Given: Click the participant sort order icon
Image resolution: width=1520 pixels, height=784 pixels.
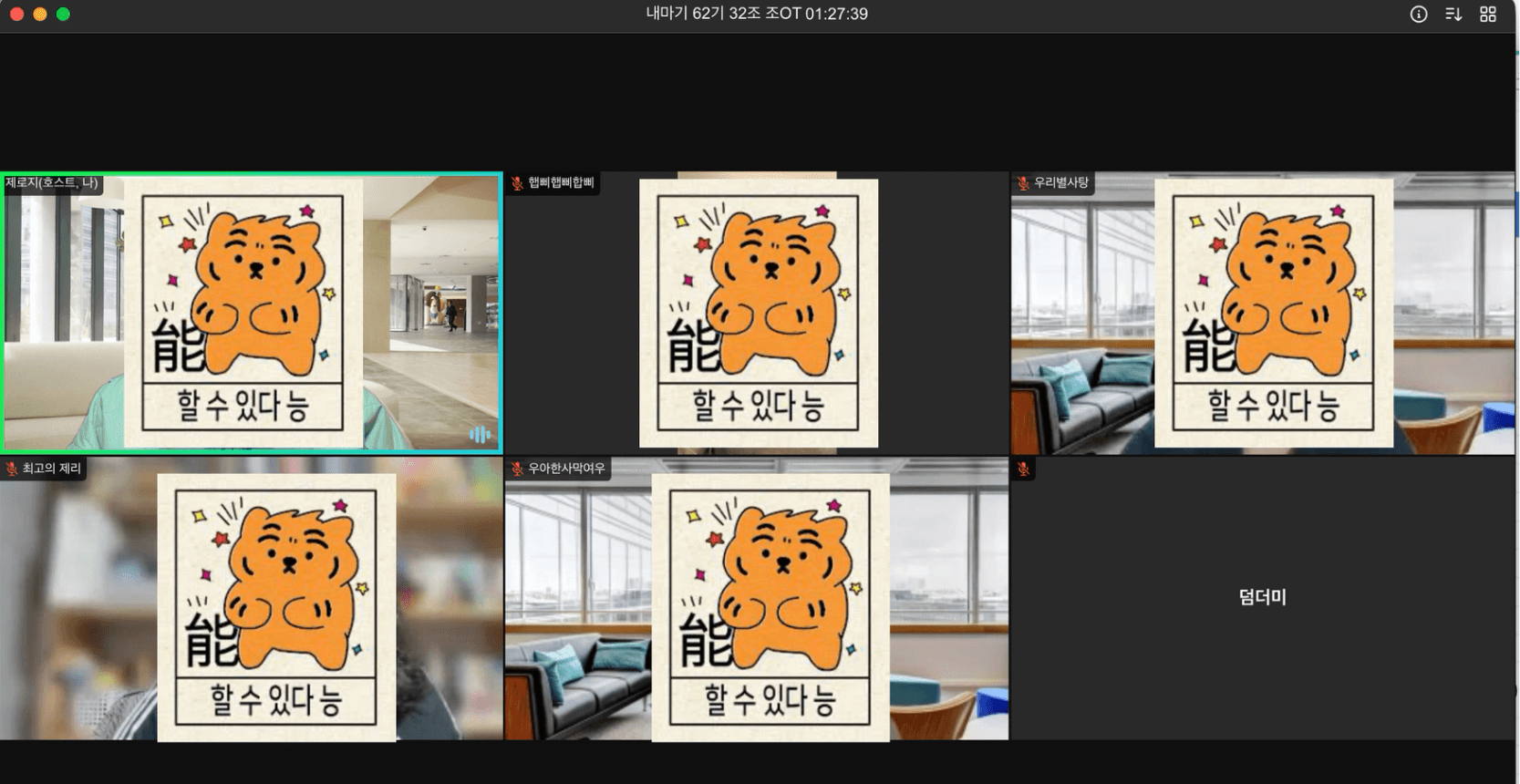Looking at the screenshot, I should point(1453,14).
